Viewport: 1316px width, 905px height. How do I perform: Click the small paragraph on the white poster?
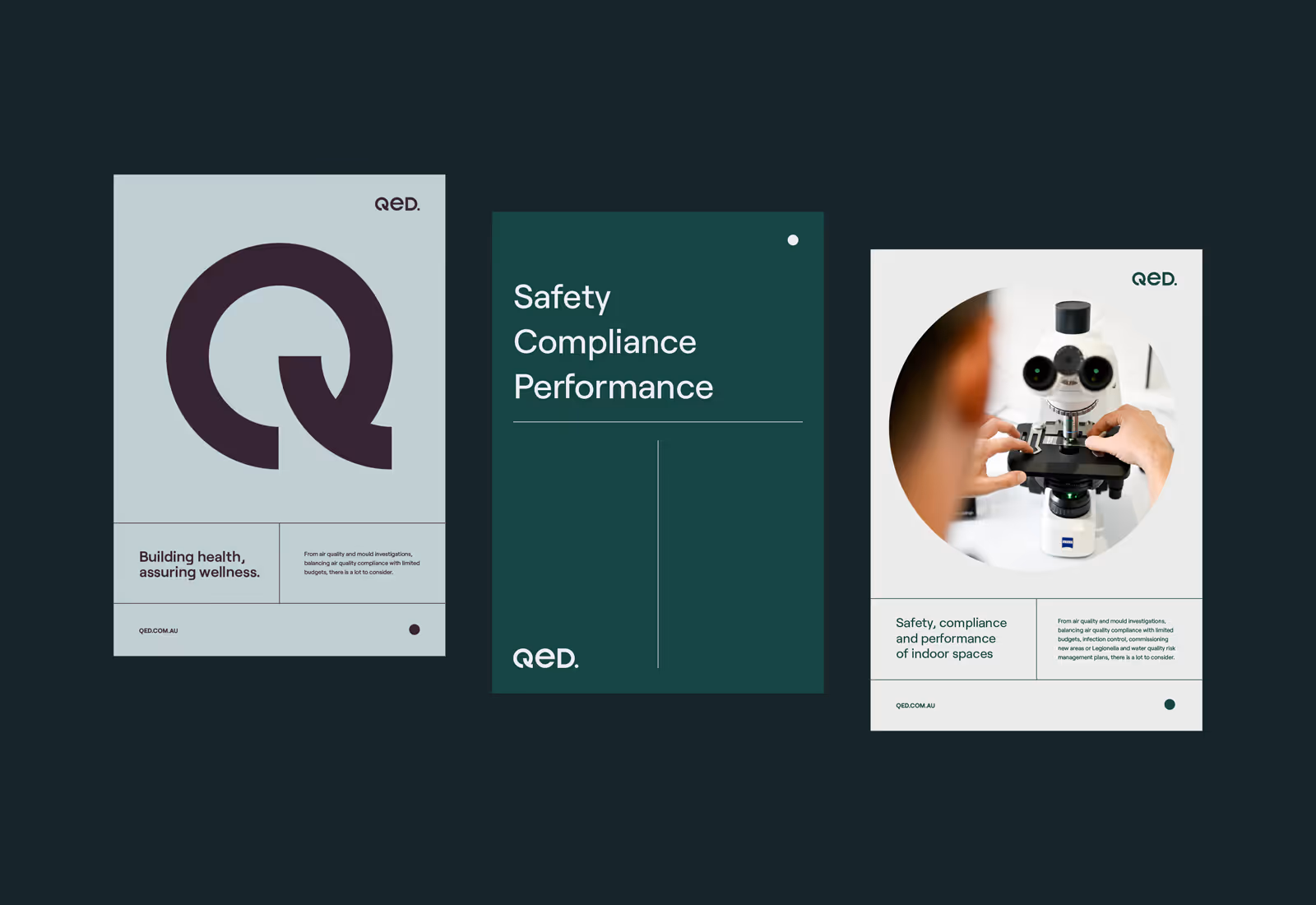[1117, 639]
